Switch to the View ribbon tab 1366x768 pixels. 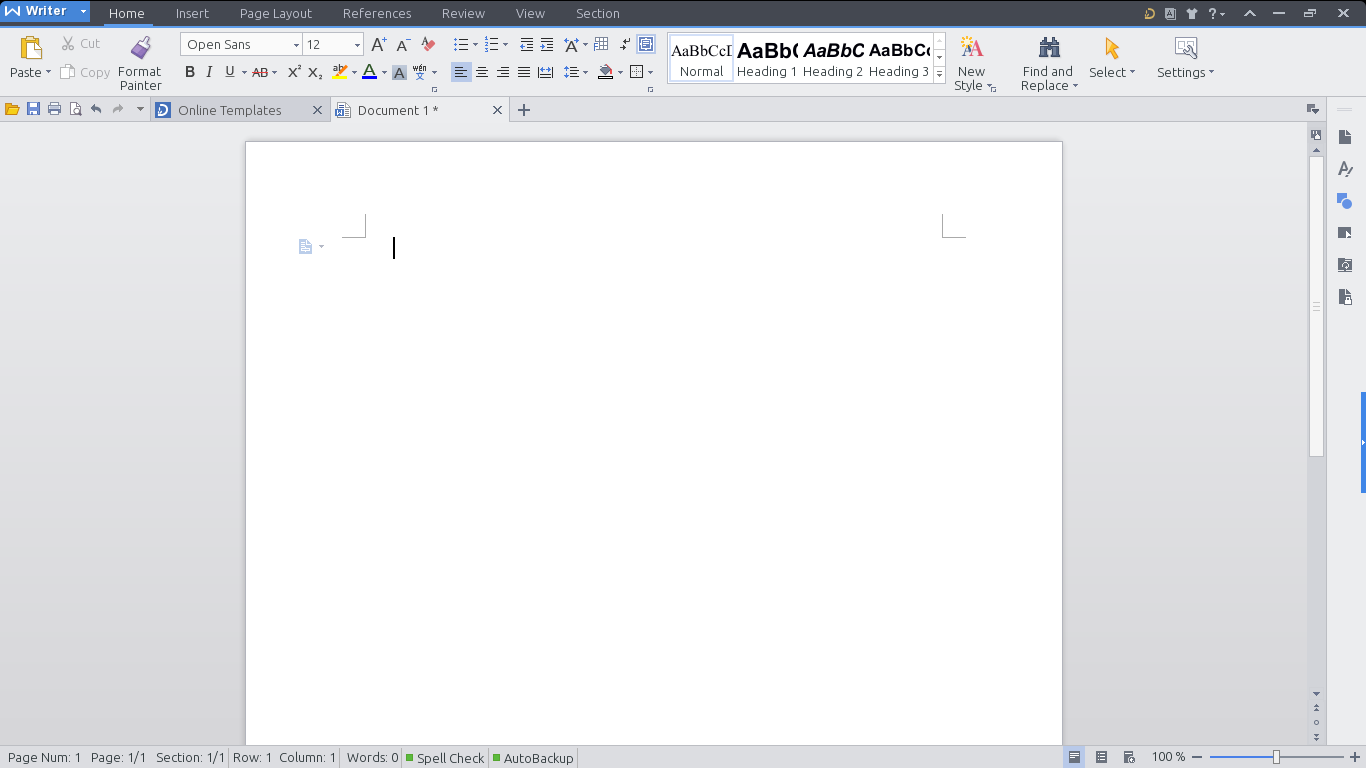pyautogui.click(x=530, y=13)
